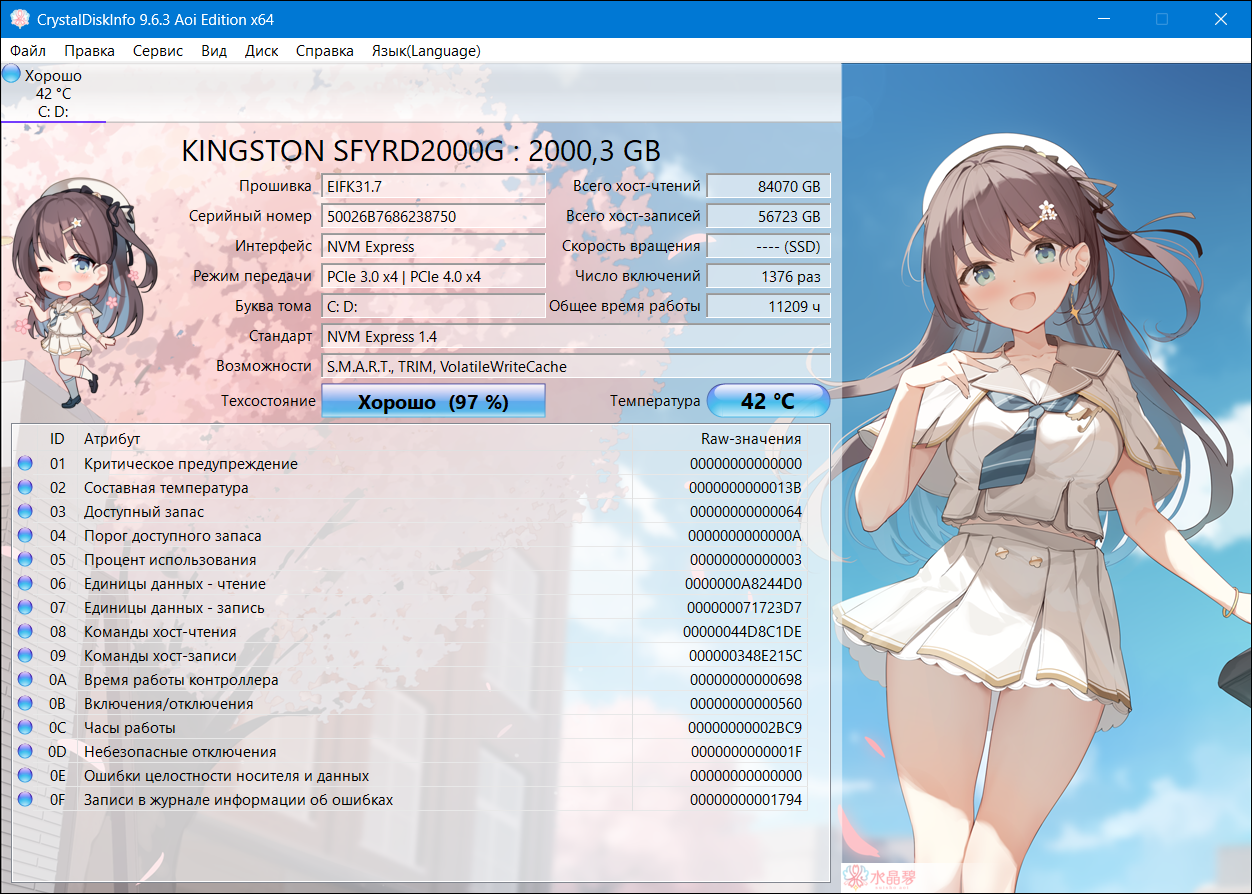1252x894 pixels.
Task: Select attribute Процент использования
Action: (170, 560)
